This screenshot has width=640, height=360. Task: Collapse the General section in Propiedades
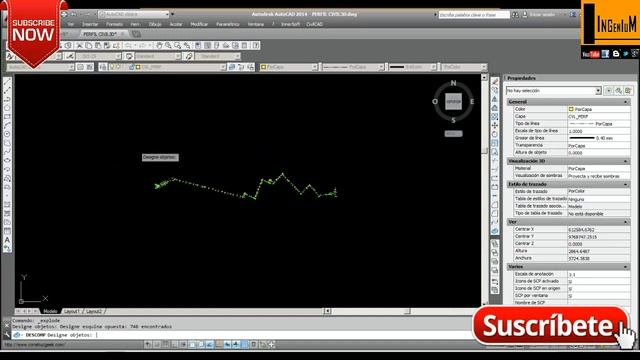tap(625, 102)
